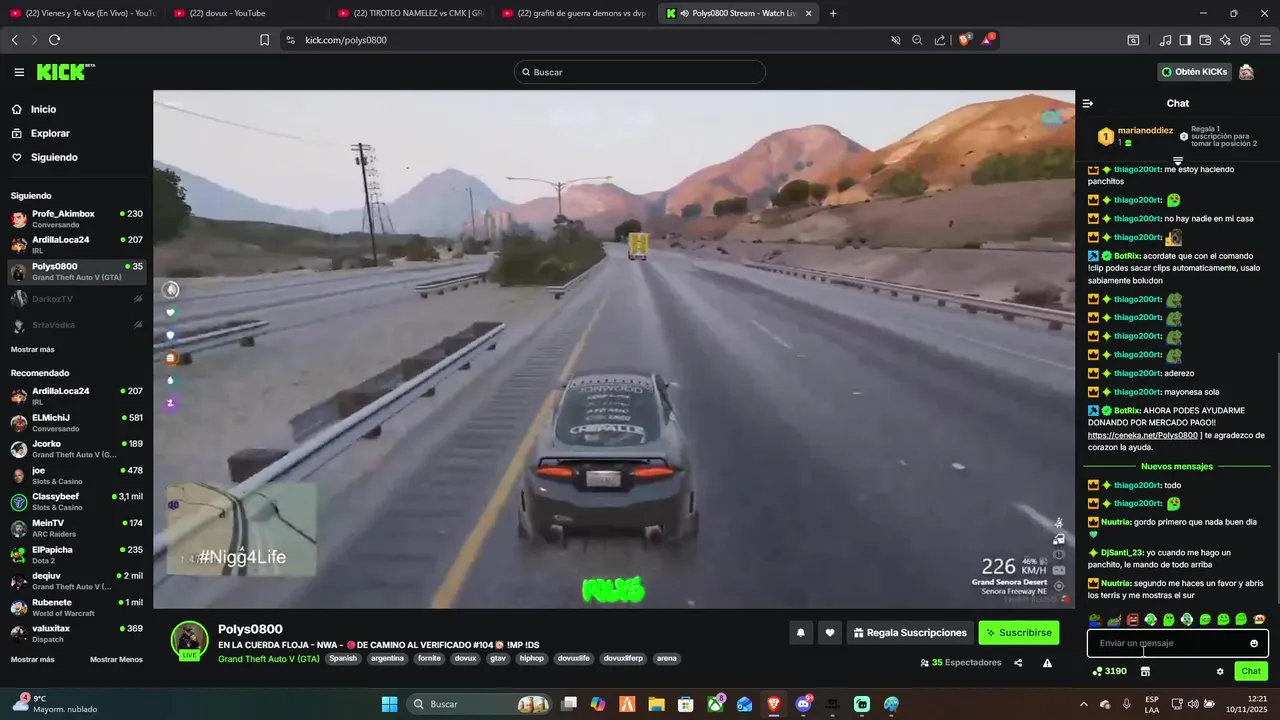Open the browser main menu hamburger
This screenshot has height=720, width=1280.
[1265, 40]
